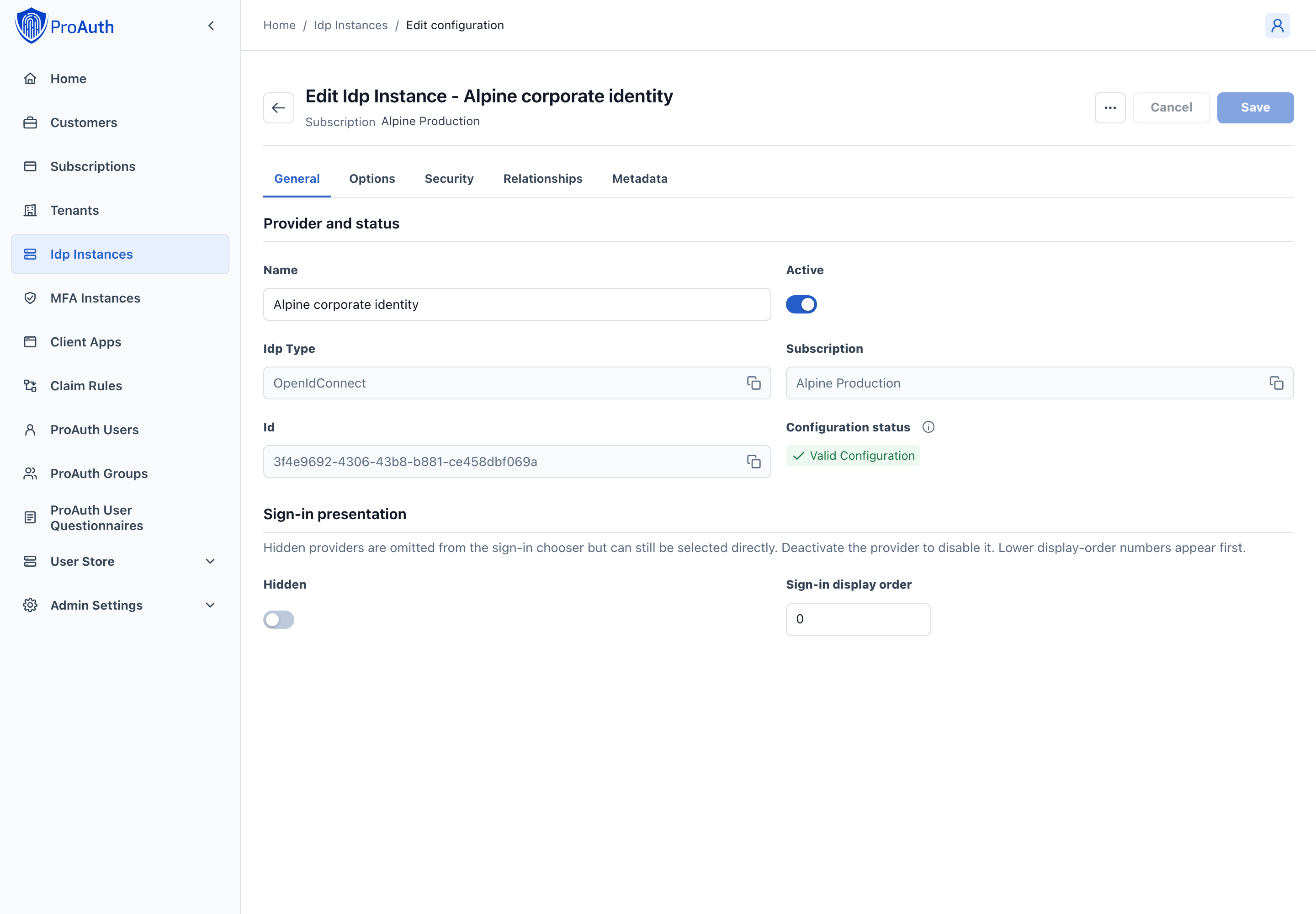Click the Client Apps window icon
The width and height of the screenshot is (1316, 914).
click(x=30, y=342)
